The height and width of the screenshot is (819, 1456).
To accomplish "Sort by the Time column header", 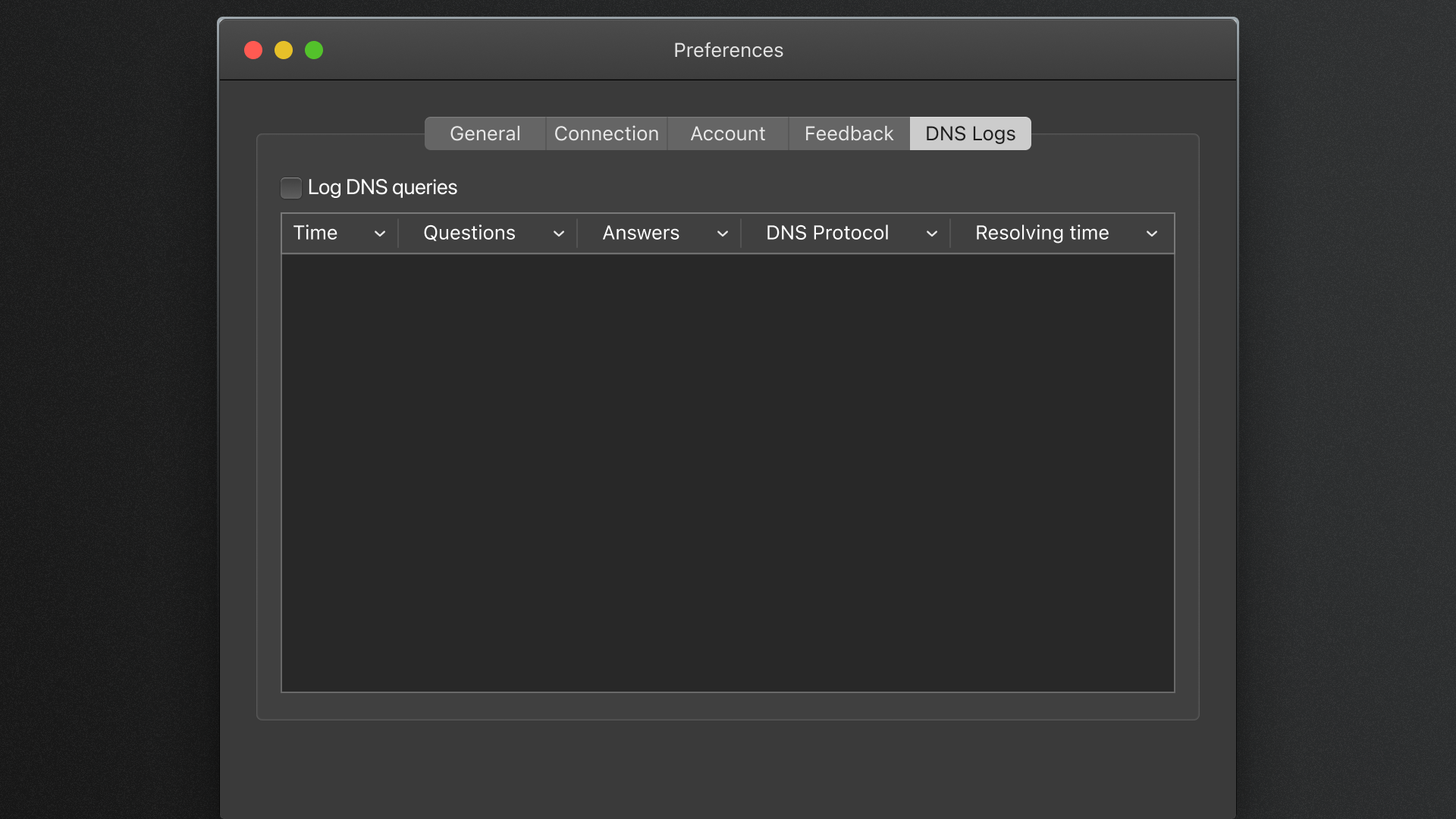I will tap(315, 233).
